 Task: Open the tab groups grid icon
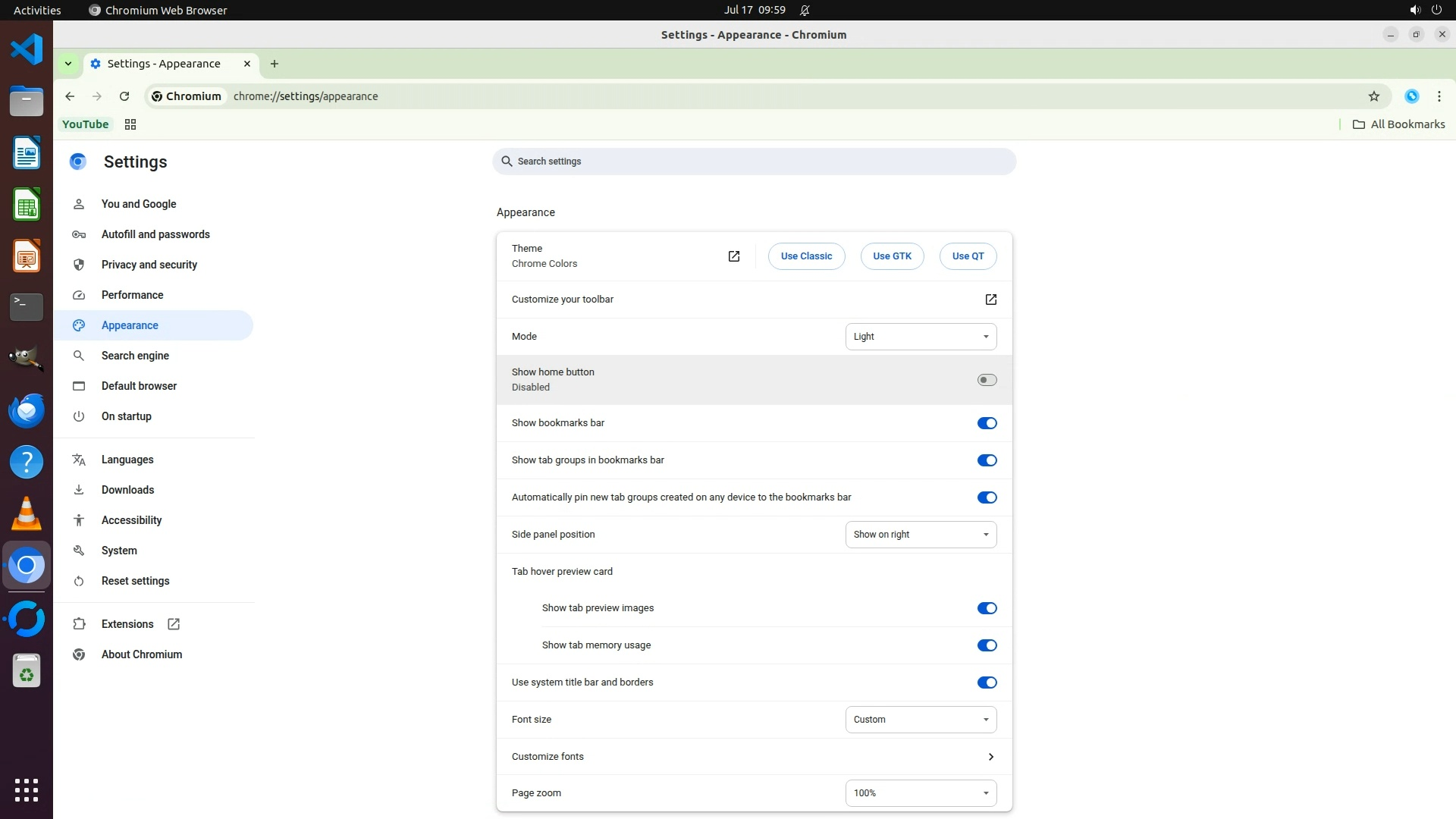pos(130,124)
